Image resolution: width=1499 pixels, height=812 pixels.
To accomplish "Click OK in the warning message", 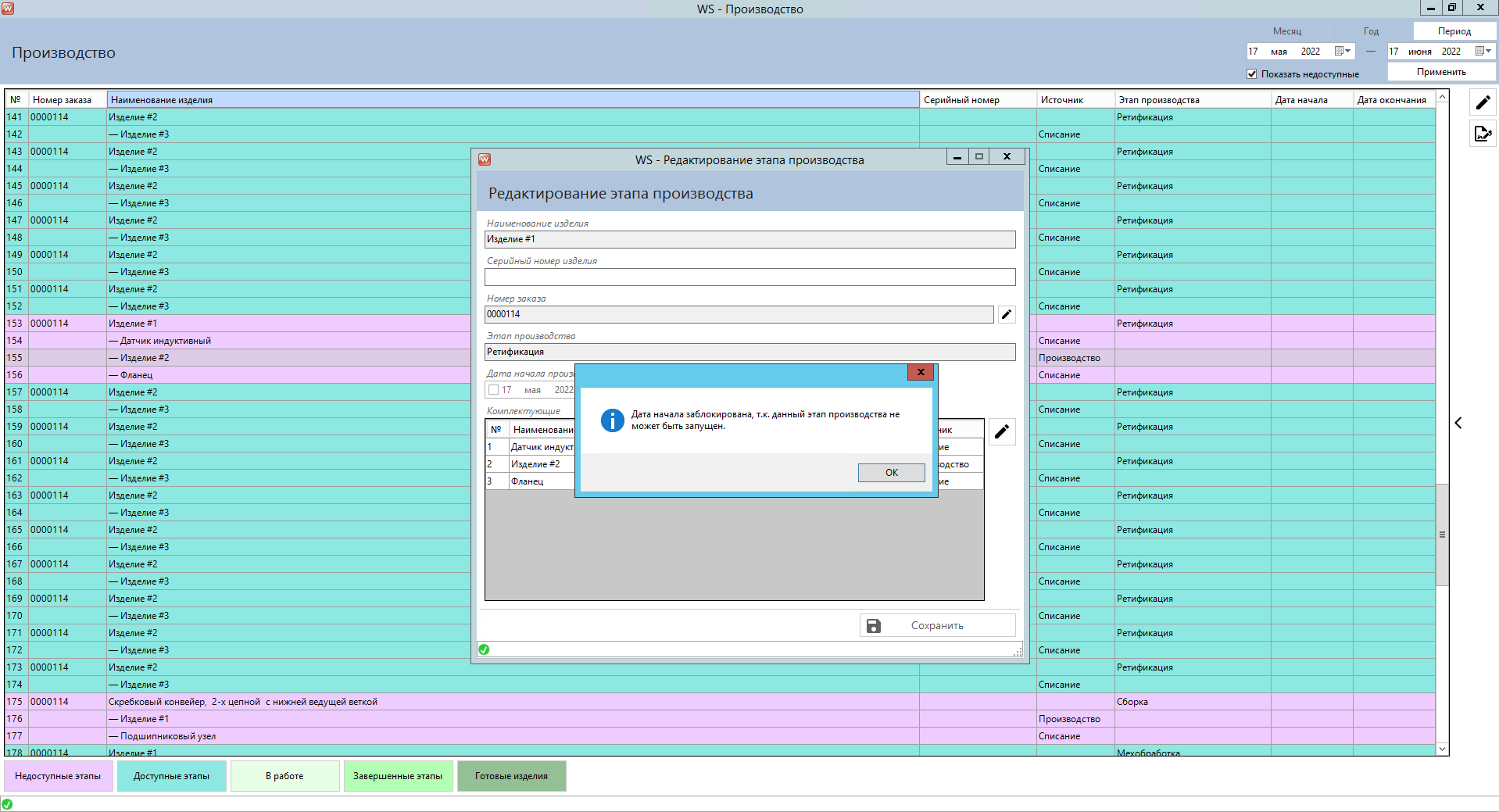I will 891,472.
